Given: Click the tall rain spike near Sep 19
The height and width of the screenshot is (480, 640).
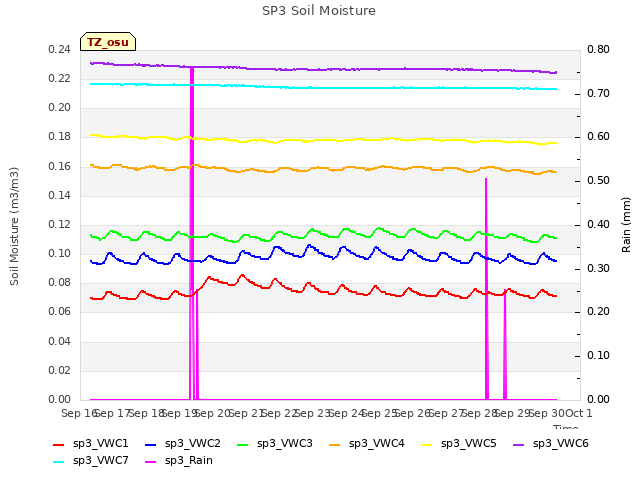Looking at the screenshot, I should coord(192,233).
